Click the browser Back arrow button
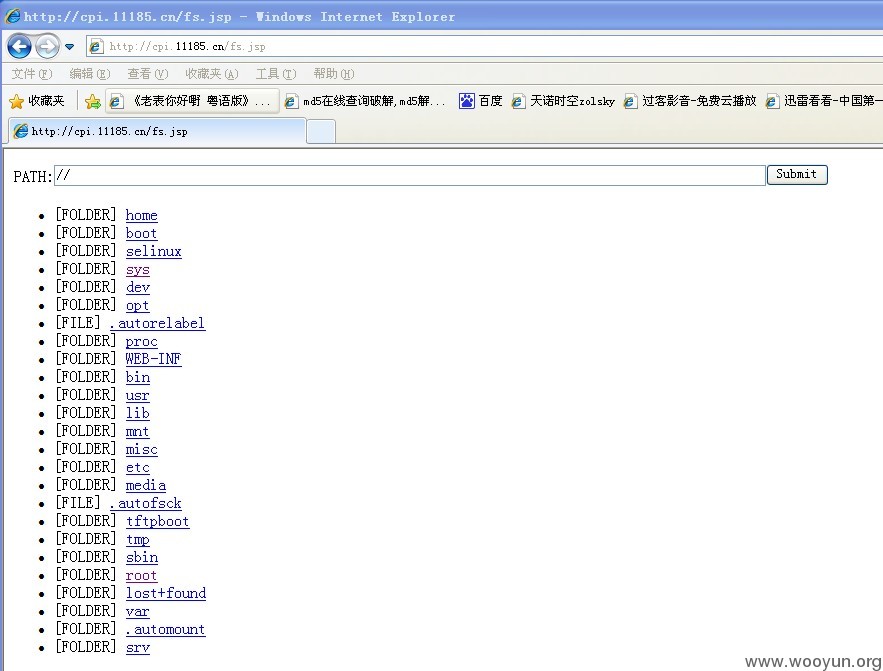Image resolution: width=883 pixels, height=671 pixels. (x=19, y=46)
